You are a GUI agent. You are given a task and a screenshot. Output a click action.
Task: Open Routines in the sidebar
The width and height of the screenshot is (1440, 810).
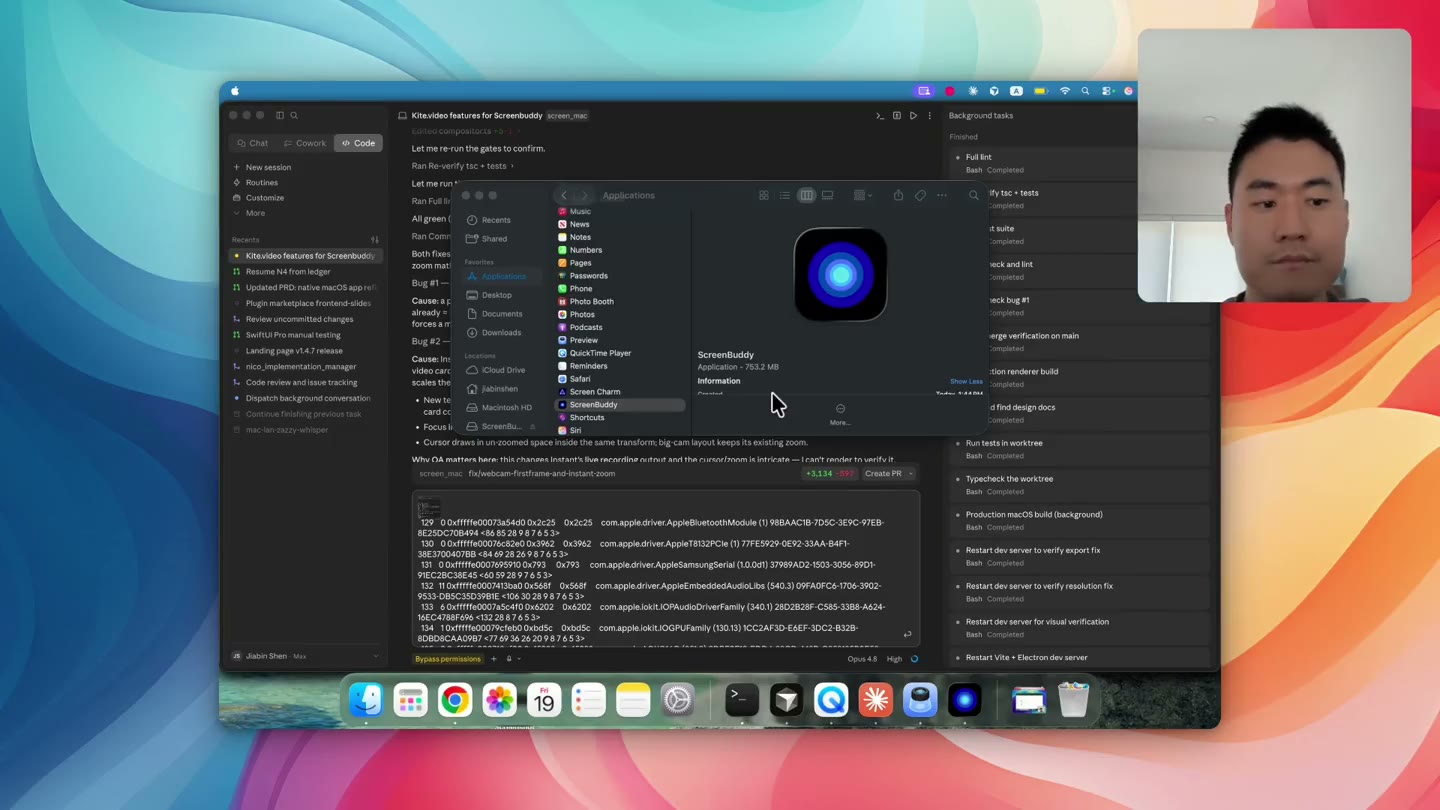coord(255,183)
